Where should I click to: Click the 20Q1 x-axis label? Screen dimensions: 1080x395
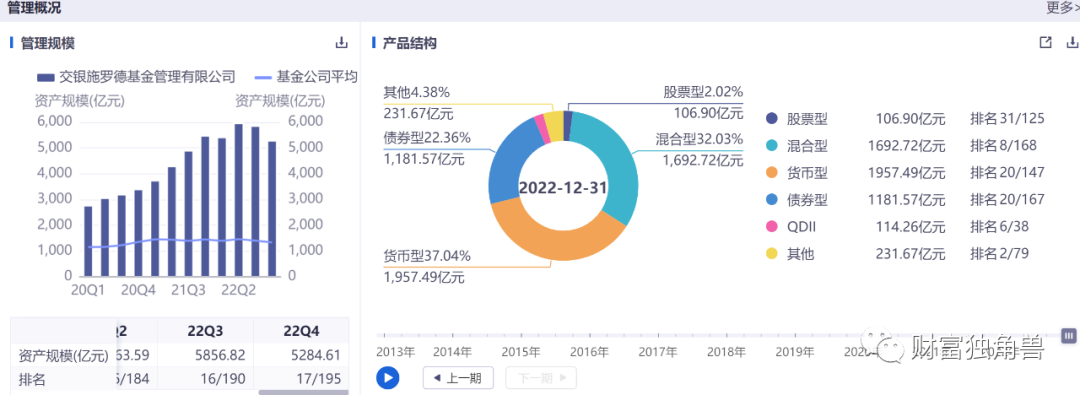coord(87,290)
